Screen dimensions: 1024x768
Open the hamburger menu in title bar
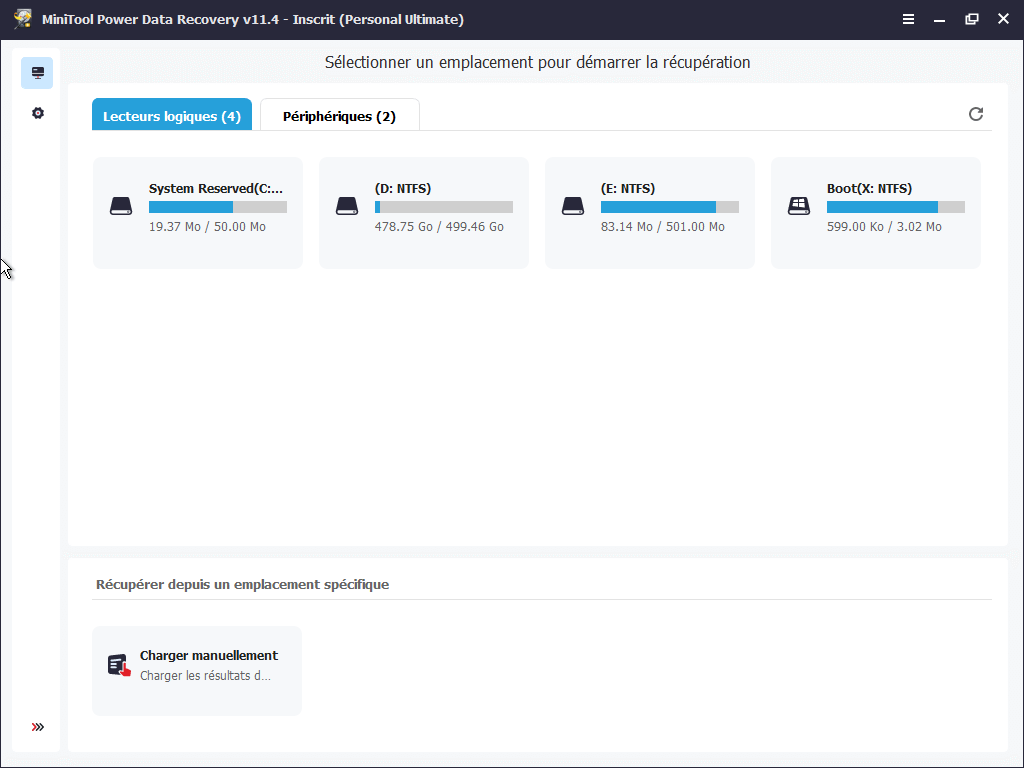point(908,19)
